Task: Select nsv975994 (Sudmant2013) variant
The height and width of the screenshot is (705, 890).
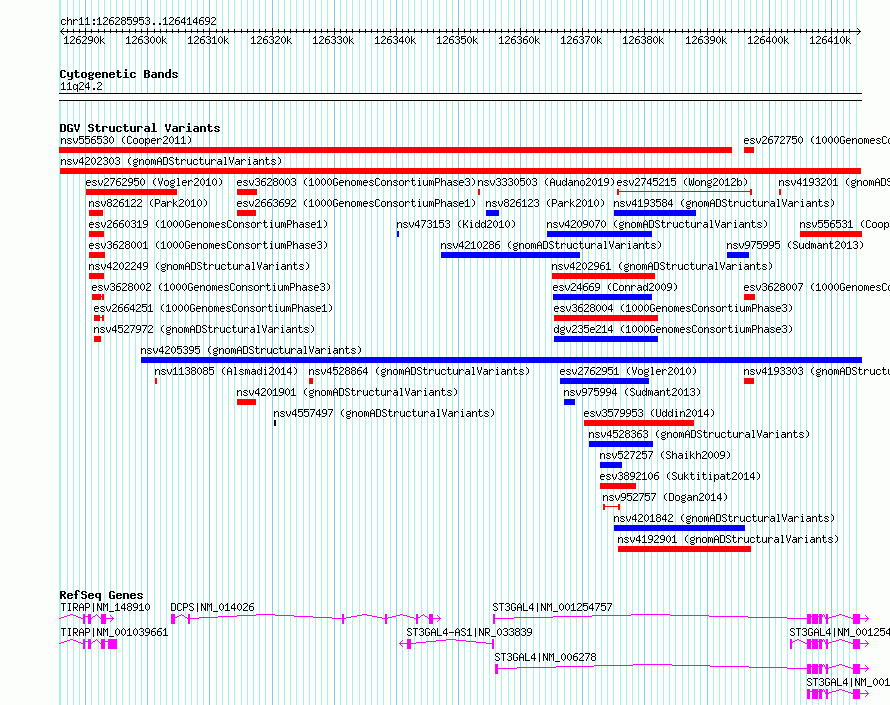Action: pos(632,392)
